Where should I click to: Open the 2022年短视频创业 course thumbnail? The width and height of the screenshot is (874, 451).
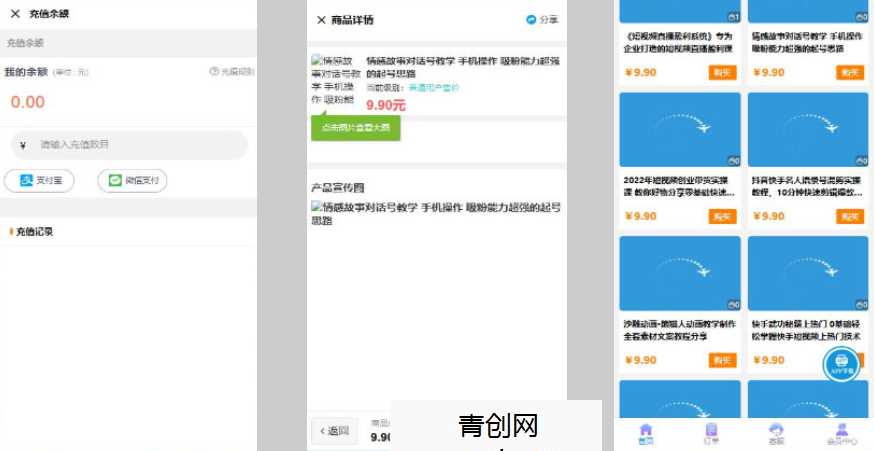pyautogui.click(x=680, y=129)
